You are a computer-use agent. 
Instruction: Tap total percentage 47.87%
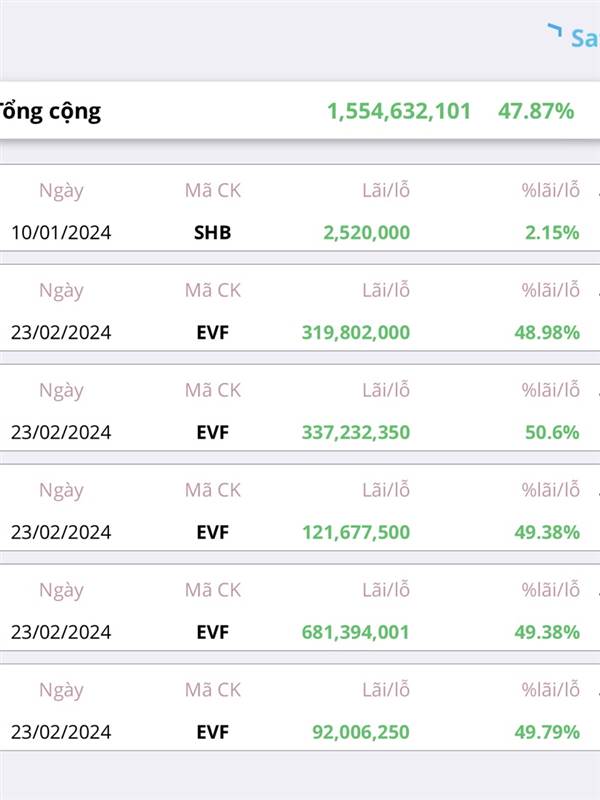pyautogui.click(x=536, y=111)
